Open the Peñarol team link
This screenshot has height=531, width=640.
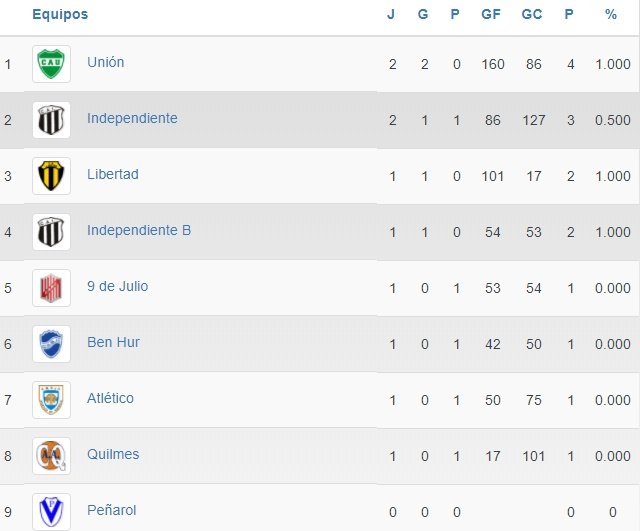click(112, 510)
